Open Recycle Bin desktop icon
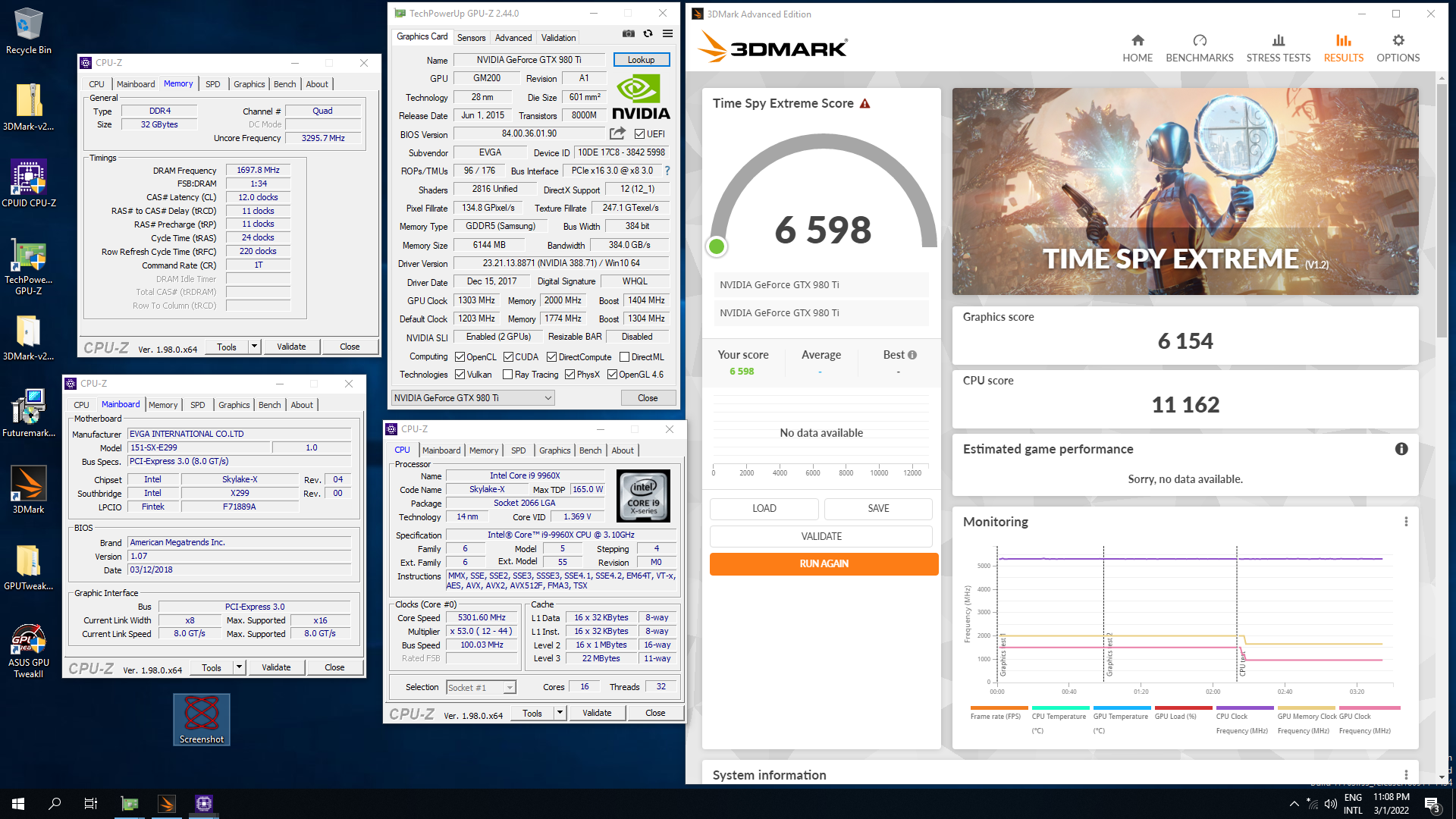The height and width of the screenshot is (819, 1456). pyautogui.click(x=29, y=30)
